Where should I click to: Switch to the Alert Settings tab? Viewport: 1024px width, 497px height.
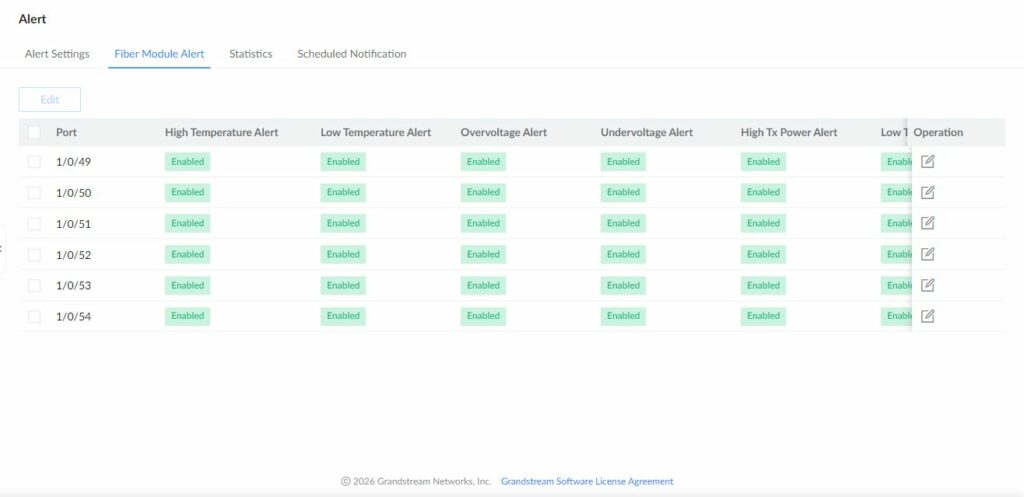(57, 54)
